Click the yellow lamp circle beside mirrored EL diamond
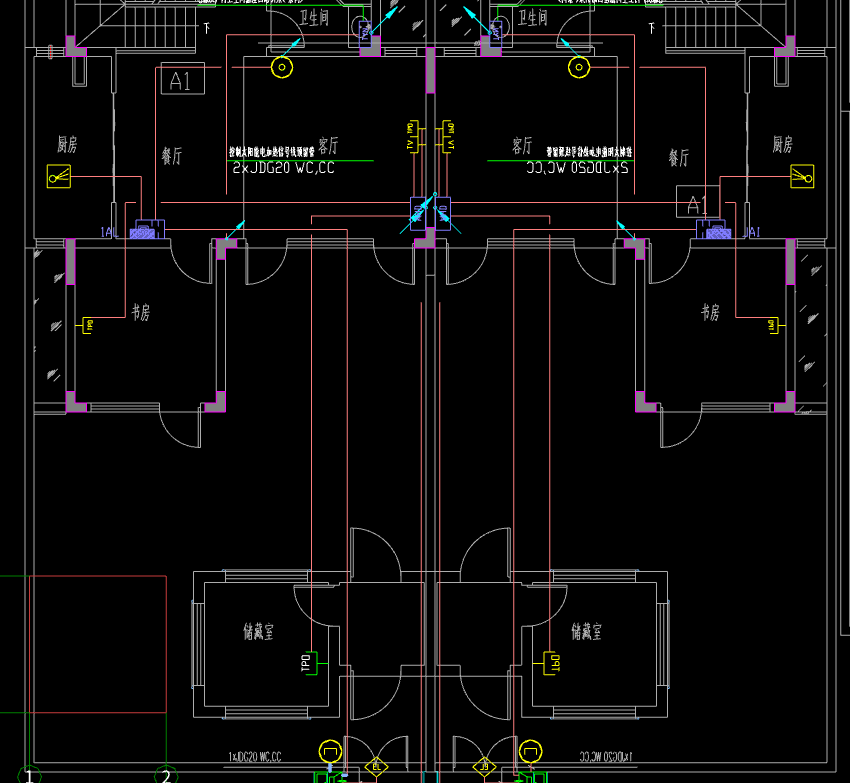This screenshot has width=850, height=783. click(530, 752)
